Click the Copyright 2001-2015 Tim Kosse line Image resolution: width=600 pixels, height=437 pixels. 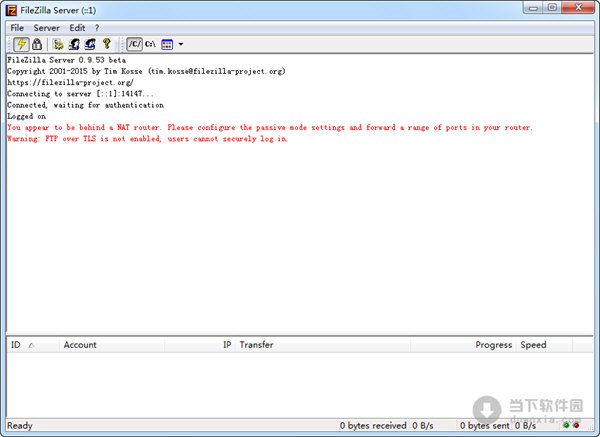(146, 71)
